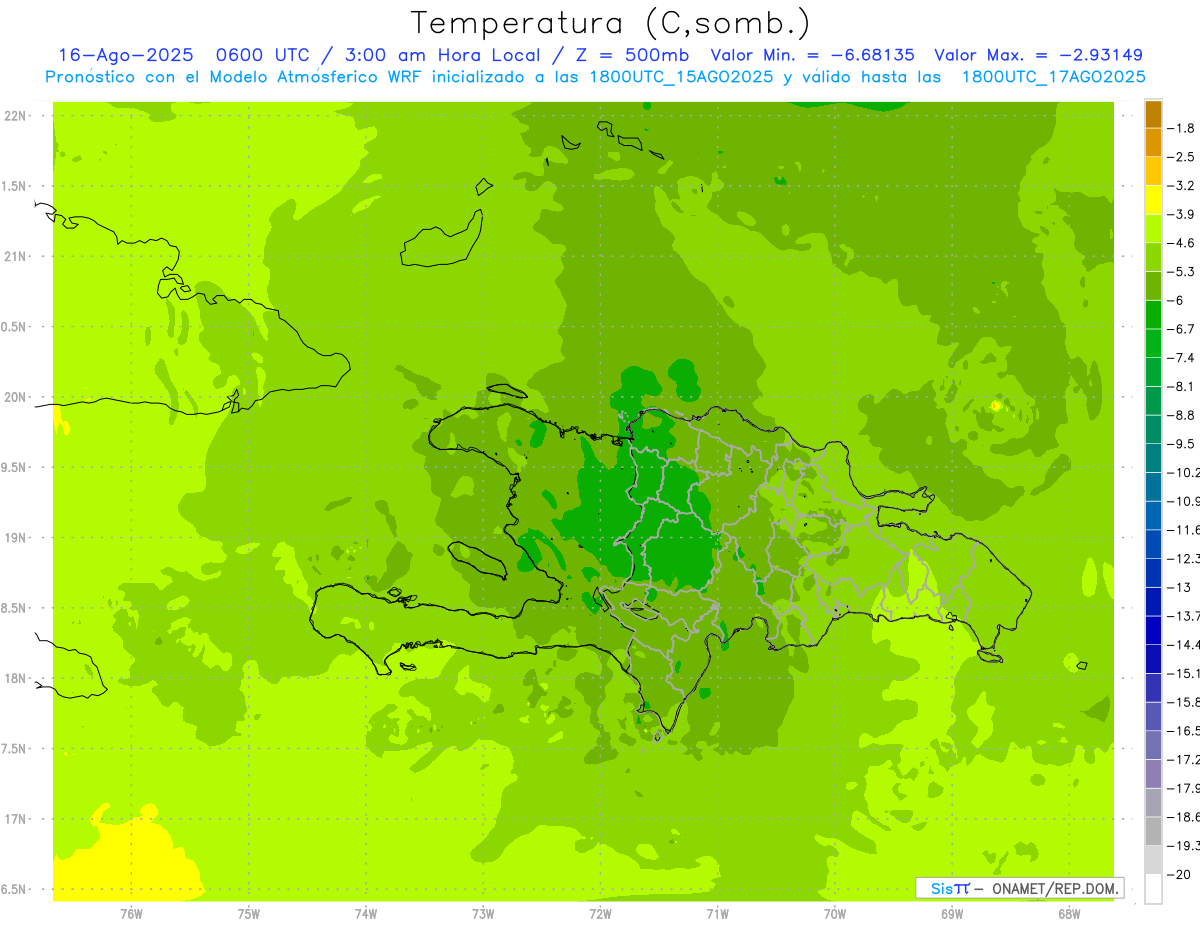Click the '71W' longitude label

tap(717, 914)
